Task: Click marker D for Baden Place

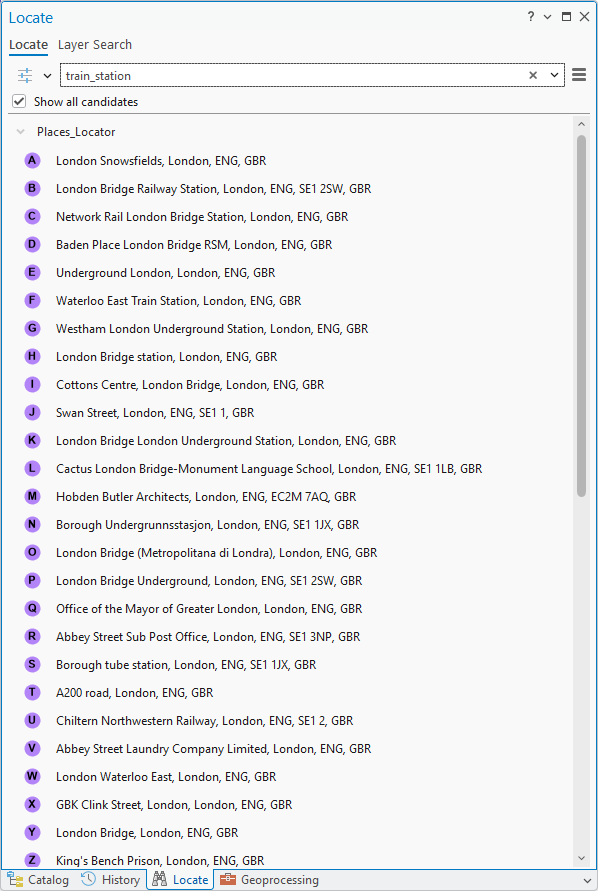Action: click(x=32, y=245)
